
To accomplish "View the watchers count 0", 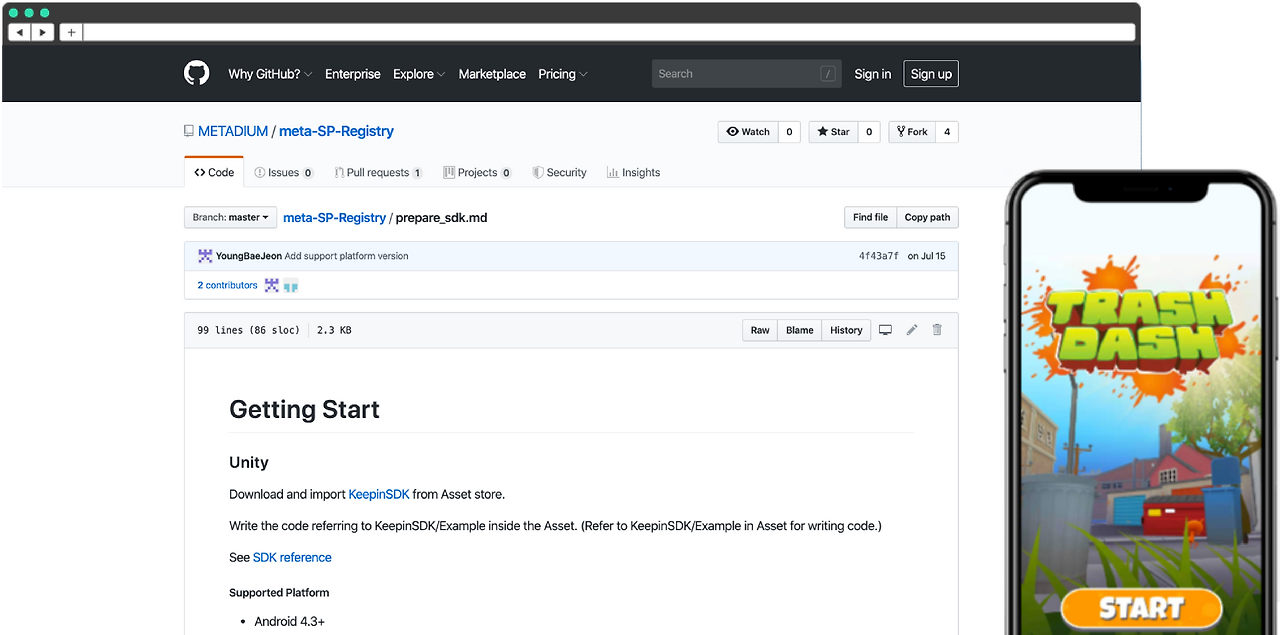I will [x=789, y=132].
